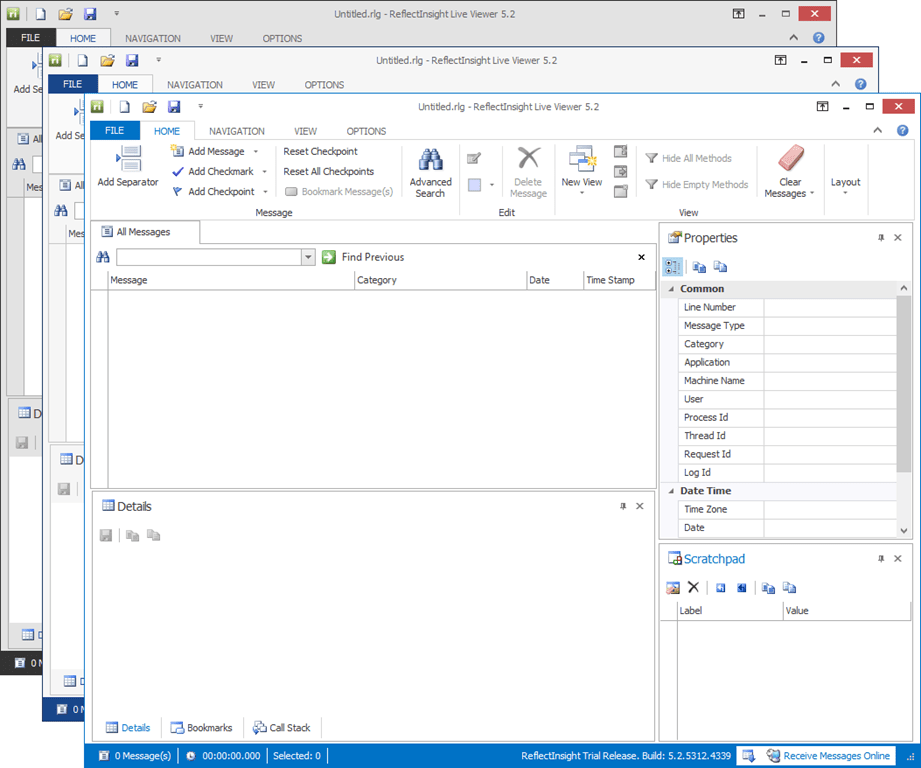This screenshot has height=768, width=921.
Task: Click the Category column header in message list
Action: click(x=441, y=280)
